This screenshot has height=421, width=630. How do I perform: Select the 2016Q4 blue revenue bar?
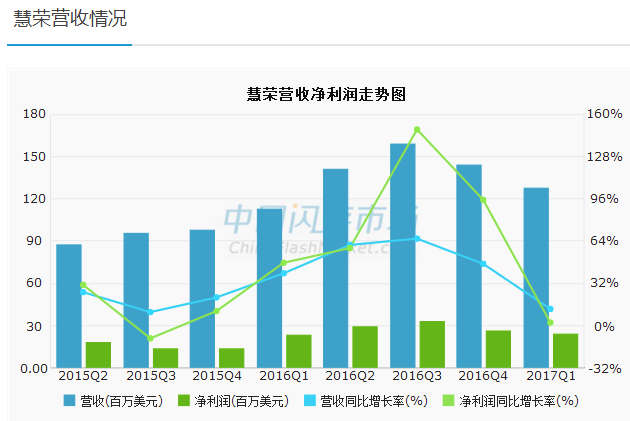(469, 266)
